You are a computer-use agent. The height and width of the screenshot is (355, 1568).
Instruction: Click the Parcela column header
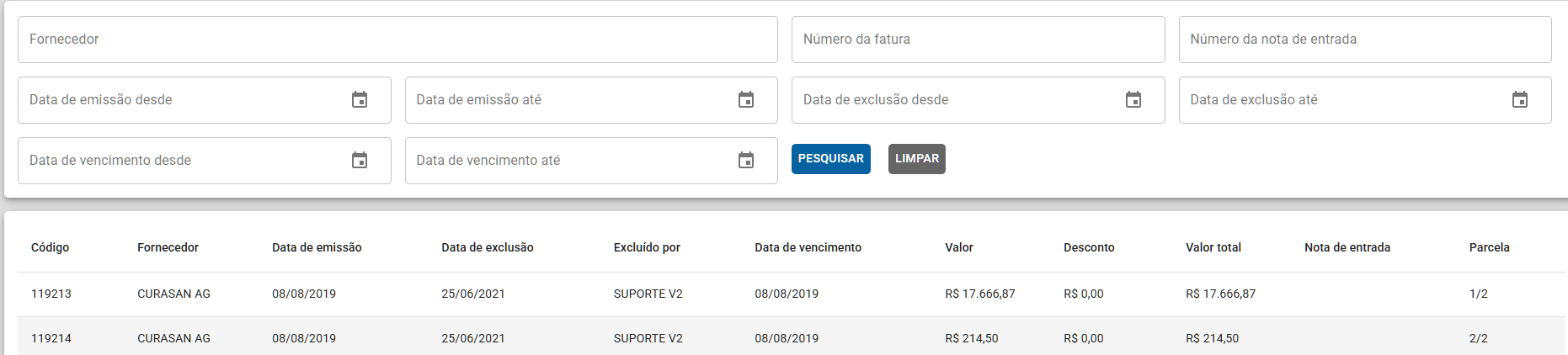pyautogui.click(x=1490, y=247)
